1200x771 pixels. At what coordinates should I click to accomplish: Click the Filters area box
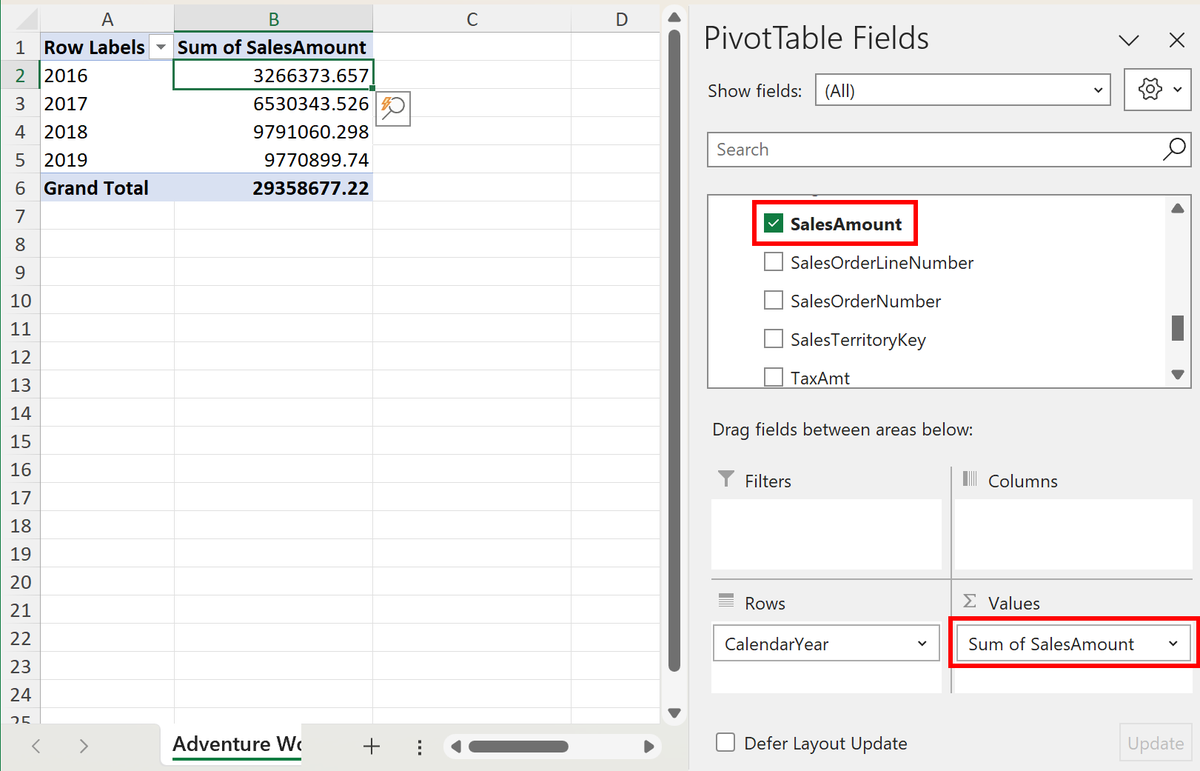826,534
